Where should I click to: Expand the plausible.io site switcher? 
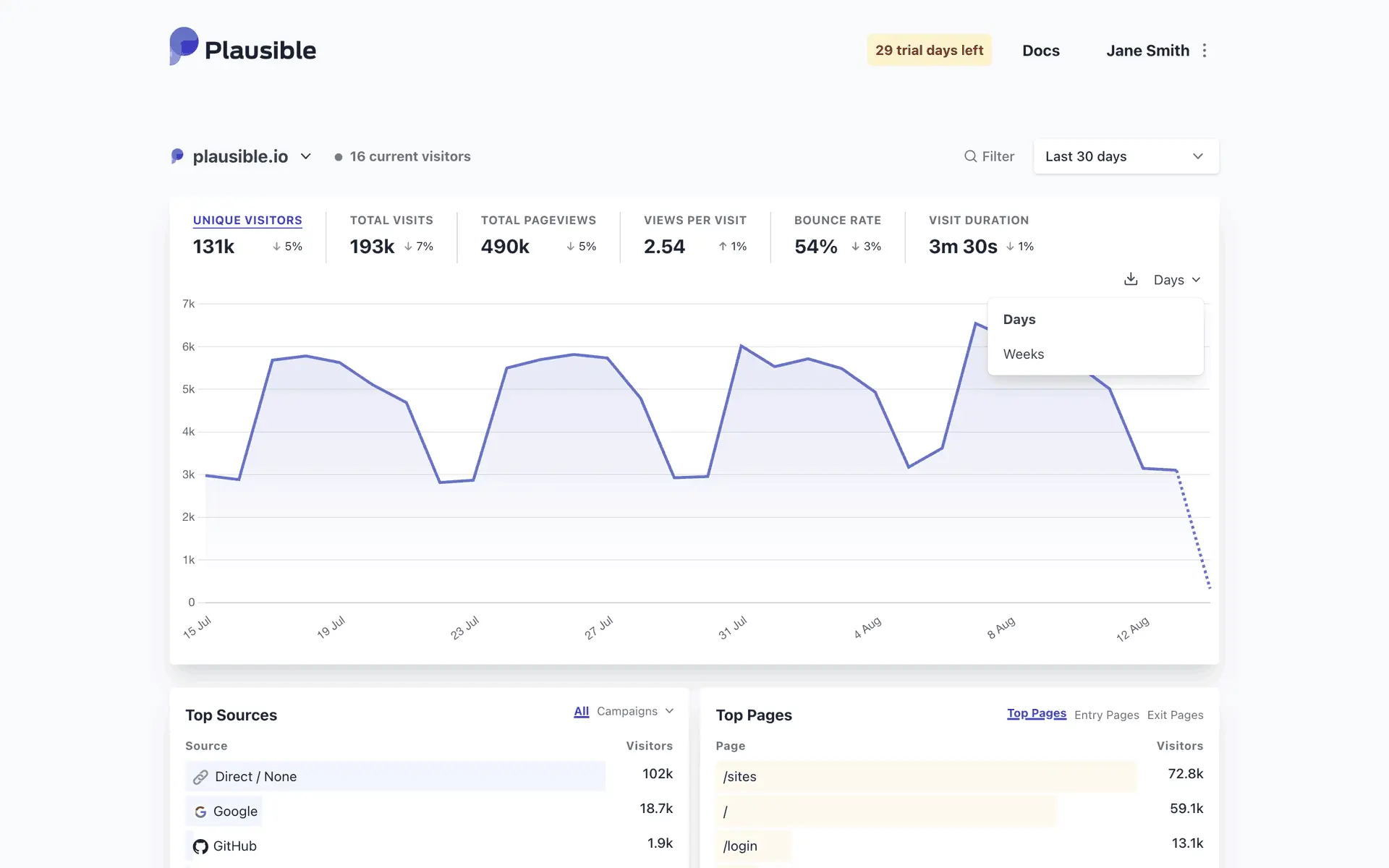pyautogui.click(x=306, y=156)
